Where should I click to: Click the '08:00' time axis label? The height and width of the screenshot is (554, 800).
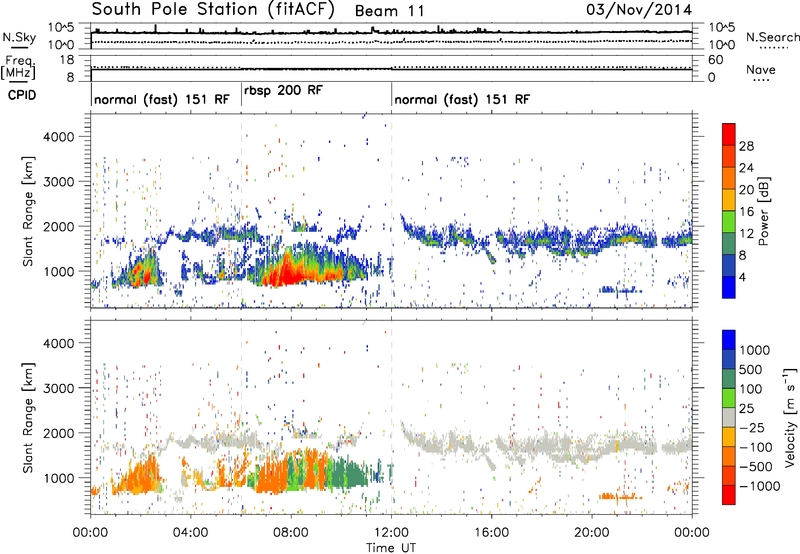tap(291, 533)
